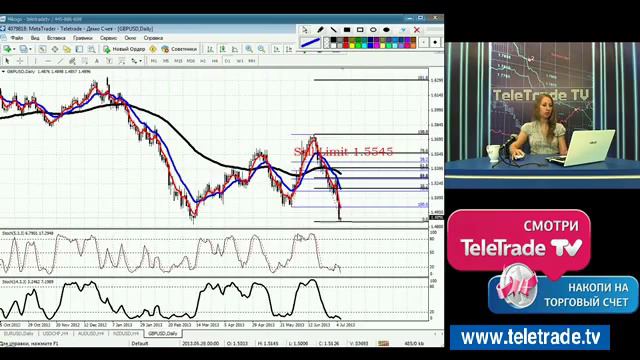Screen dimensions: 640x360
Task: Open the Графики menu
Action: pos(83,38)
